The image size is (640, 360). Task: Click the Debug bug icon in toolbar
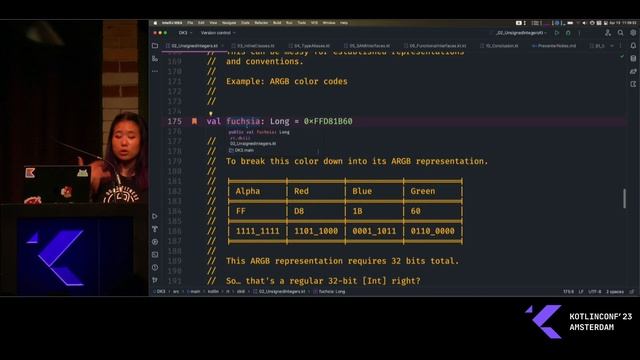click(x=568, y=33)
